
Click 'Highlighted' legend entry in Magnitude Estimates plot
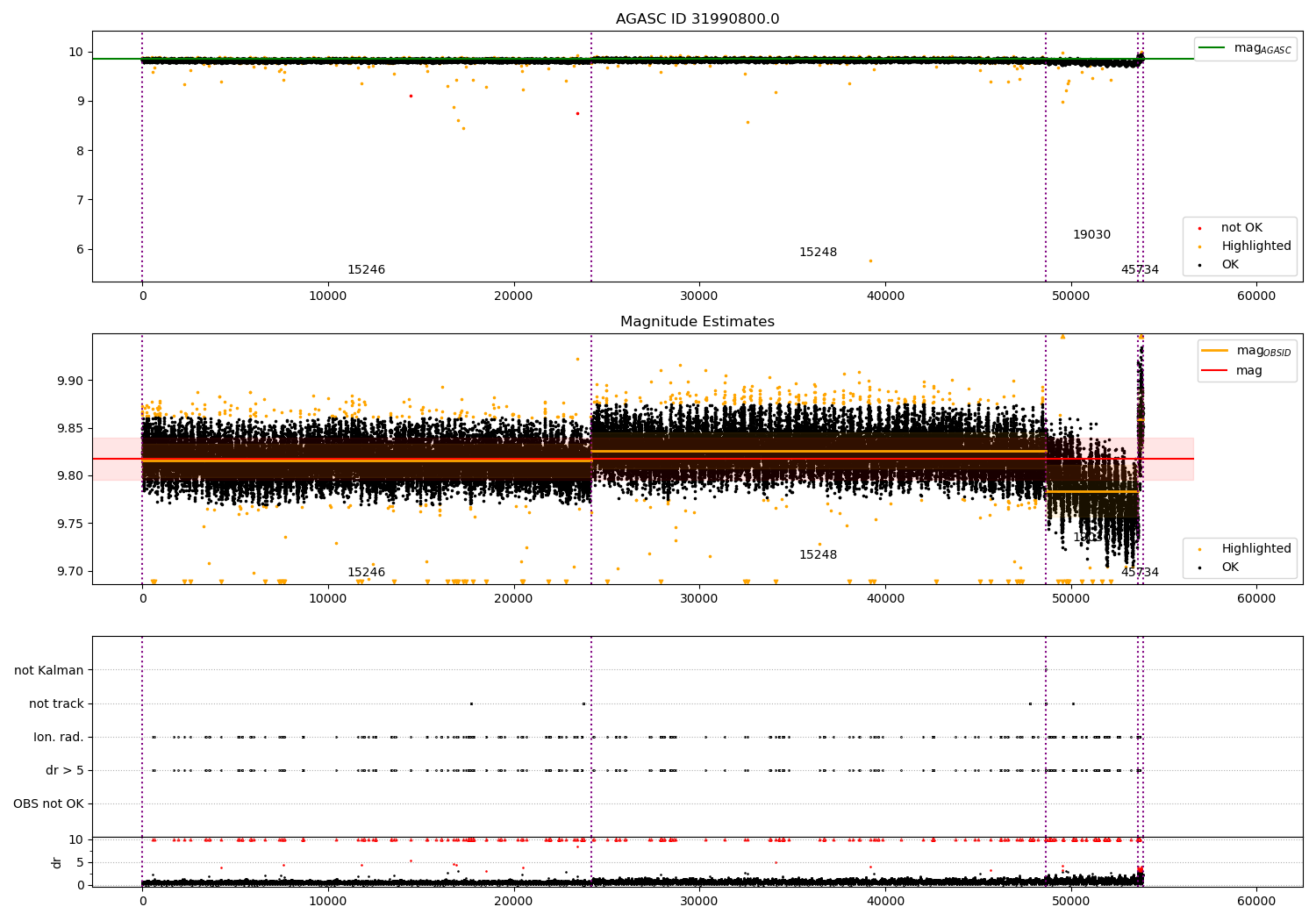pos(1256,549)
